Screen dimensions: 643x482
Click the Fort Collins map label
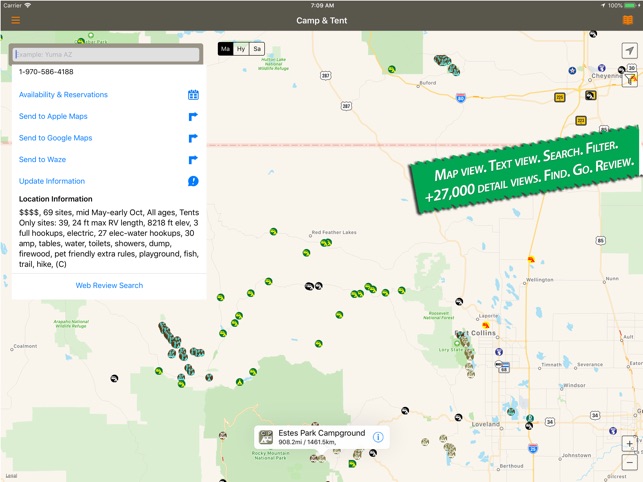(x=476, y=333)
